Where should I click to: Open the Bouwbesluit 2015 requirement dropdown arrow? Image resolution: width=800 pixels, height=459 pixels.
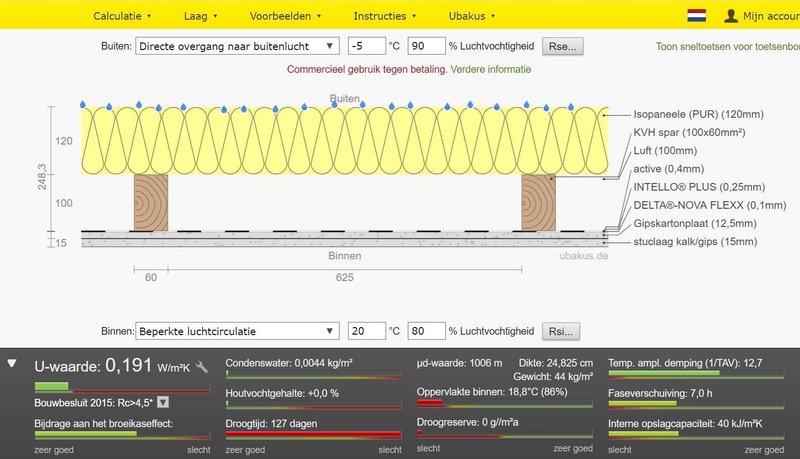(163, 402)
